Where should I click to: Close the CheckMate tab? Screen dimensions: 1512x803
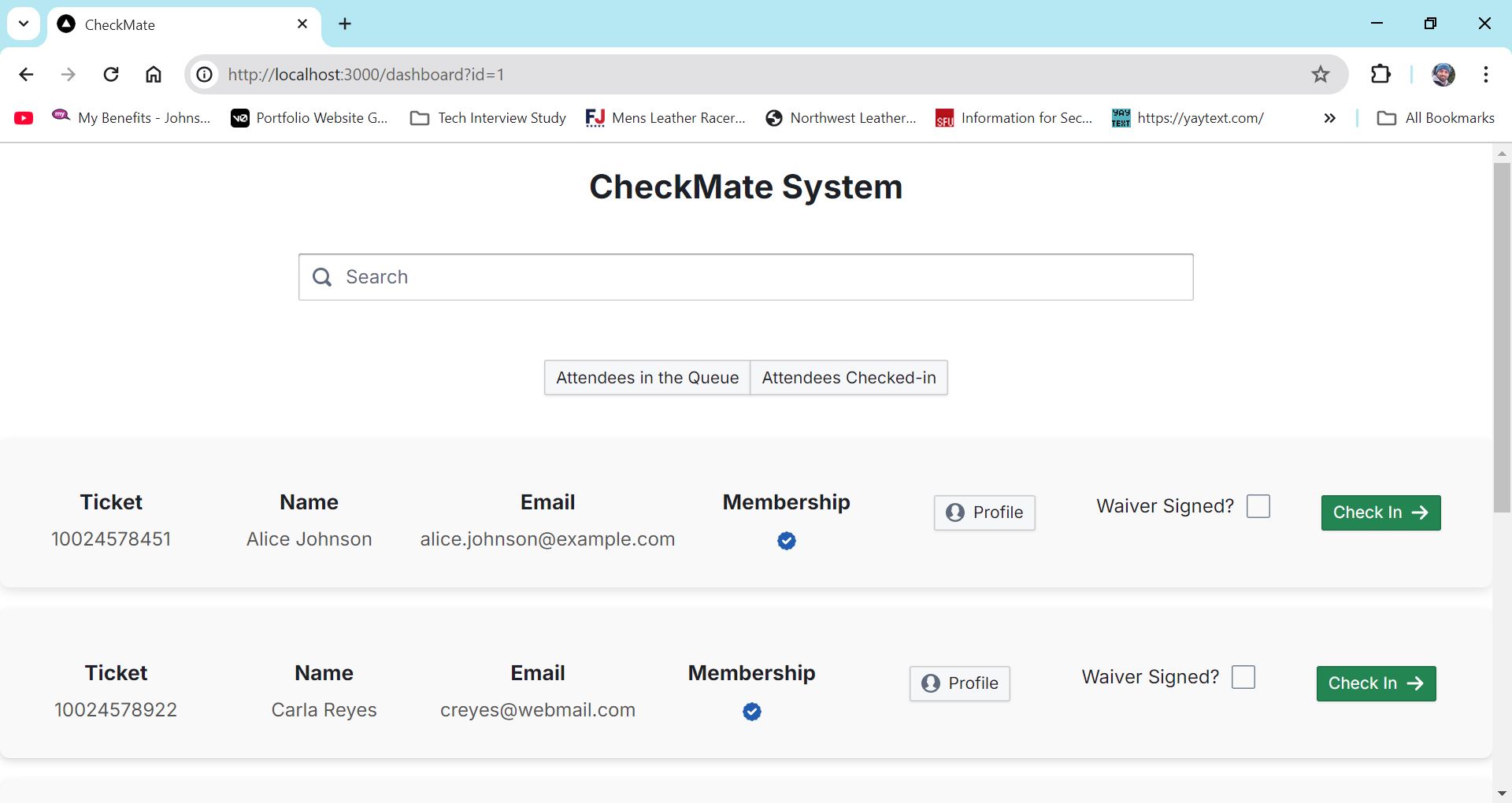click(x=302, y=24)
